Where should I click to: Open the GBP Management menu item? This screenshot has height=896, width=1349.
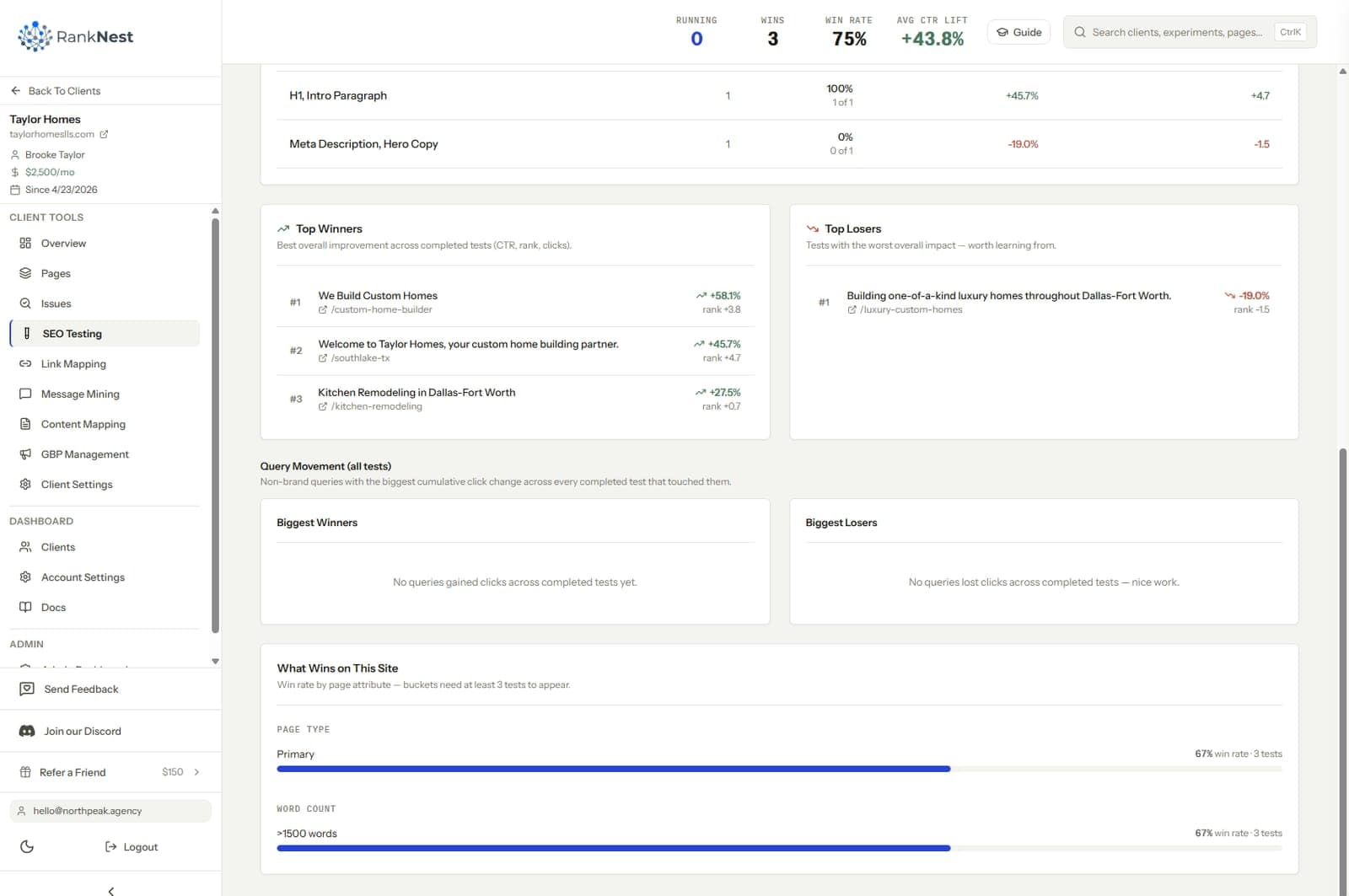pos(105,454)
